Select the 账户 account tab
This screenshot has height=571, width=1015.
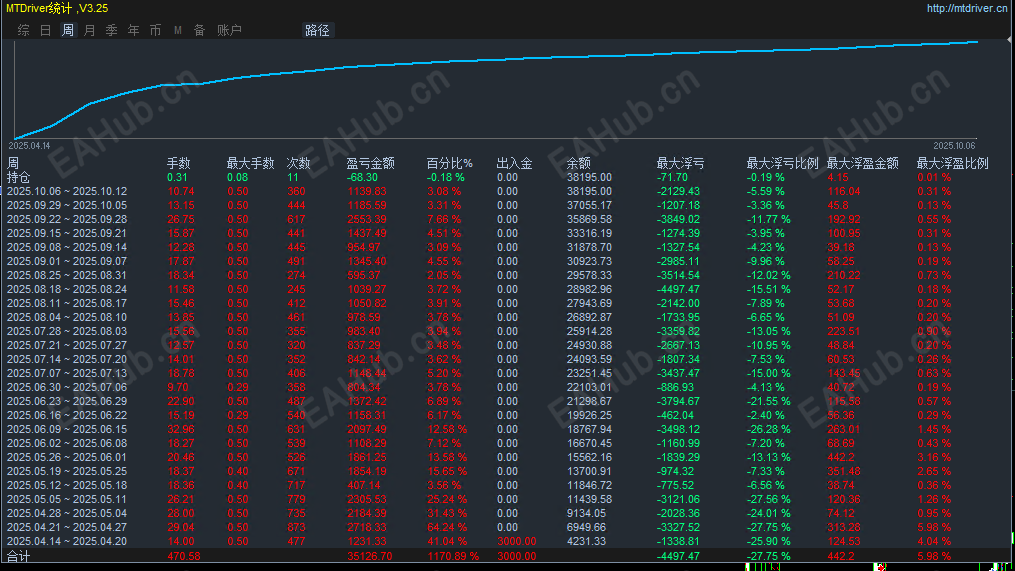[x=229, y=30]
